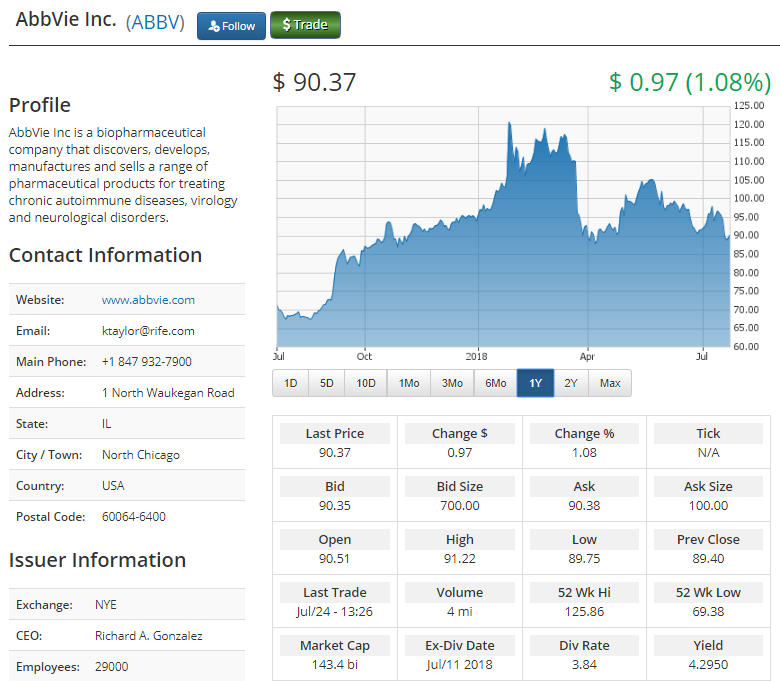Click the Bid Size value 700.00
Viewport: 780px width, 681px height.
tap(460, 506)
